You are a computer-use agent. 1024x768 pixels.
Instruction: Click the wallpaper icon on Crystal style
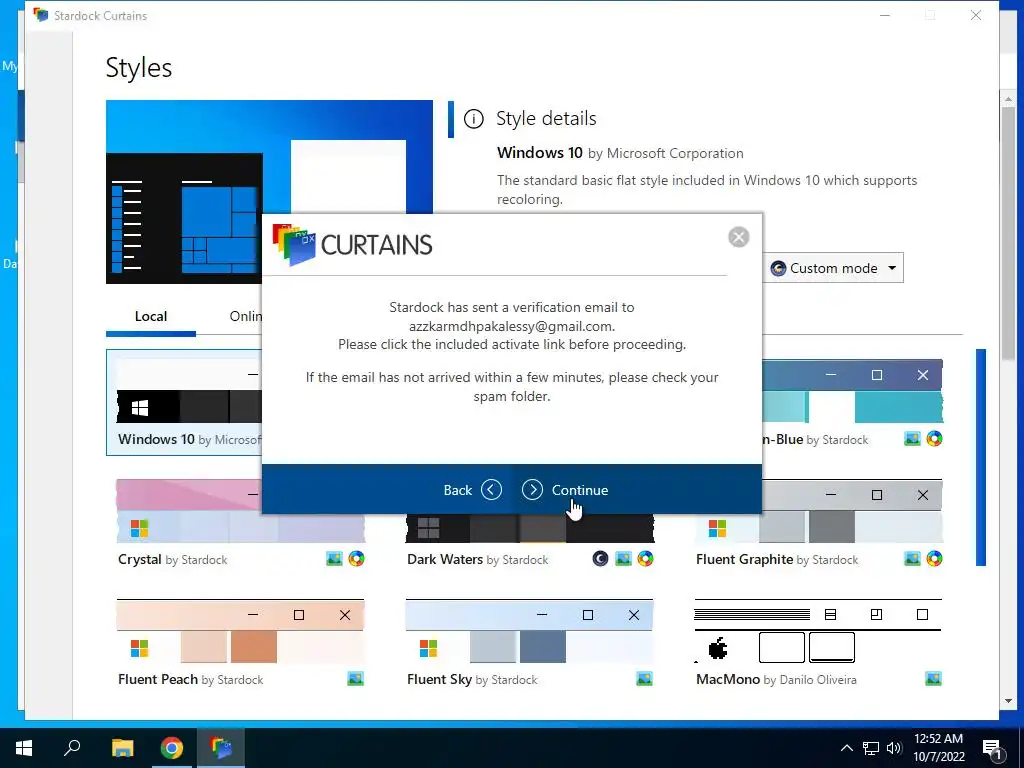pyautogui.click(x=334, y=559)
